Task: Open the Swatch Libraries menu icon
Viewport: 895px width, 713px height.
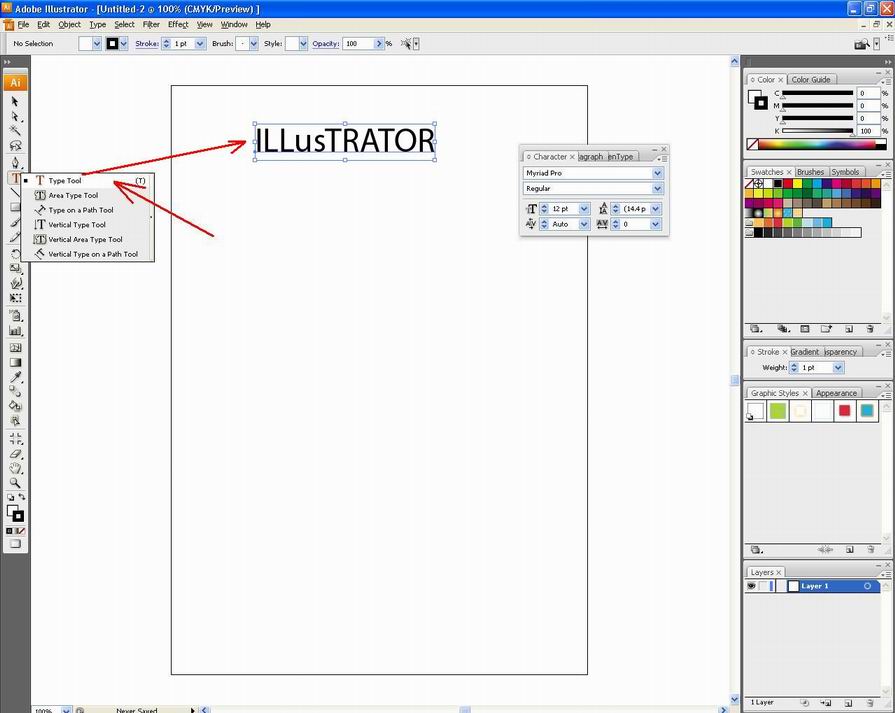Action: [756, 329]
